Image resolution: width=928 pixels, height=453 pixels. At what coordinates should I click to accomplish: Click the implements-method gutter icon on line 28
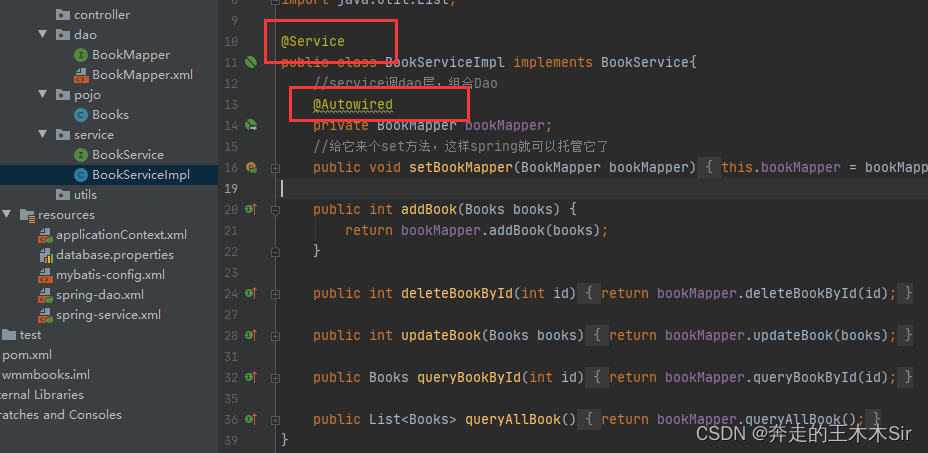pos(251,335)
